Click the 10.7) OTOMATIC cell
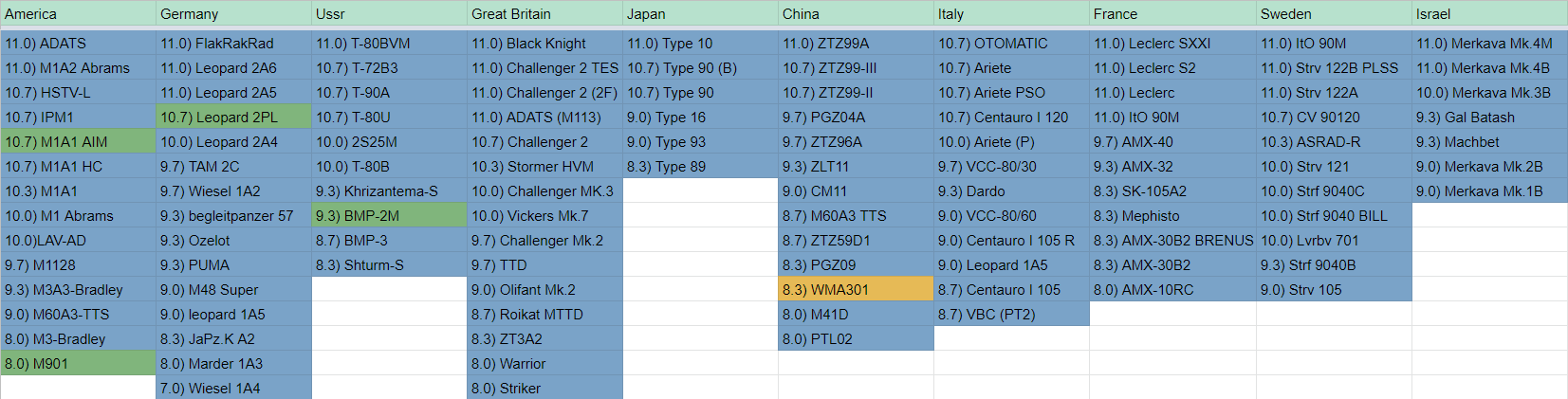This screenshot has height=399, width=1568. (x=1011, y=44)
